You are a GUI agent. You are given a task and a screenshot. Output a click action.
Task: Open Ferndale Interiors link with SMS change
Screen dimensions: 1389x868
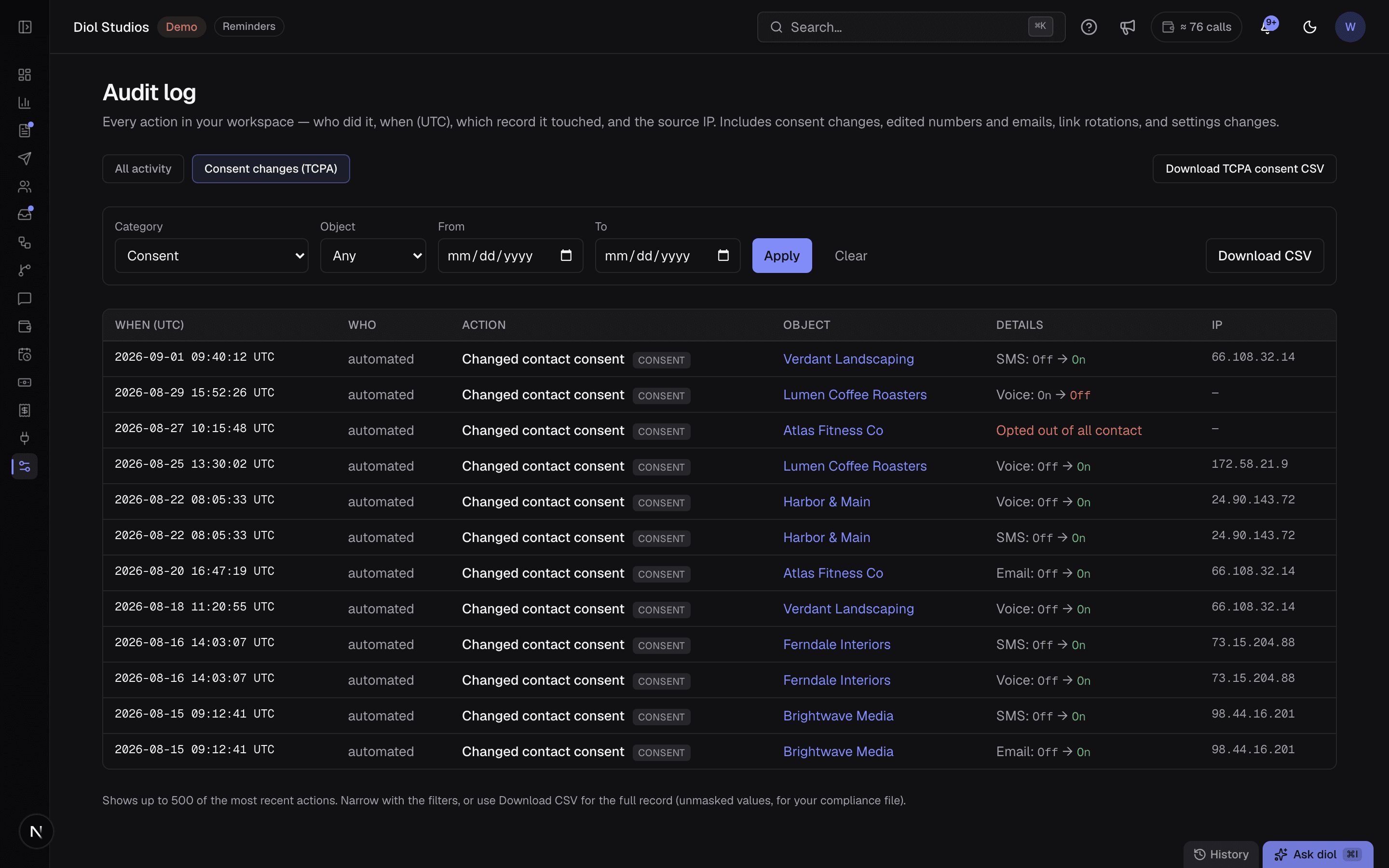click(837, 644)
